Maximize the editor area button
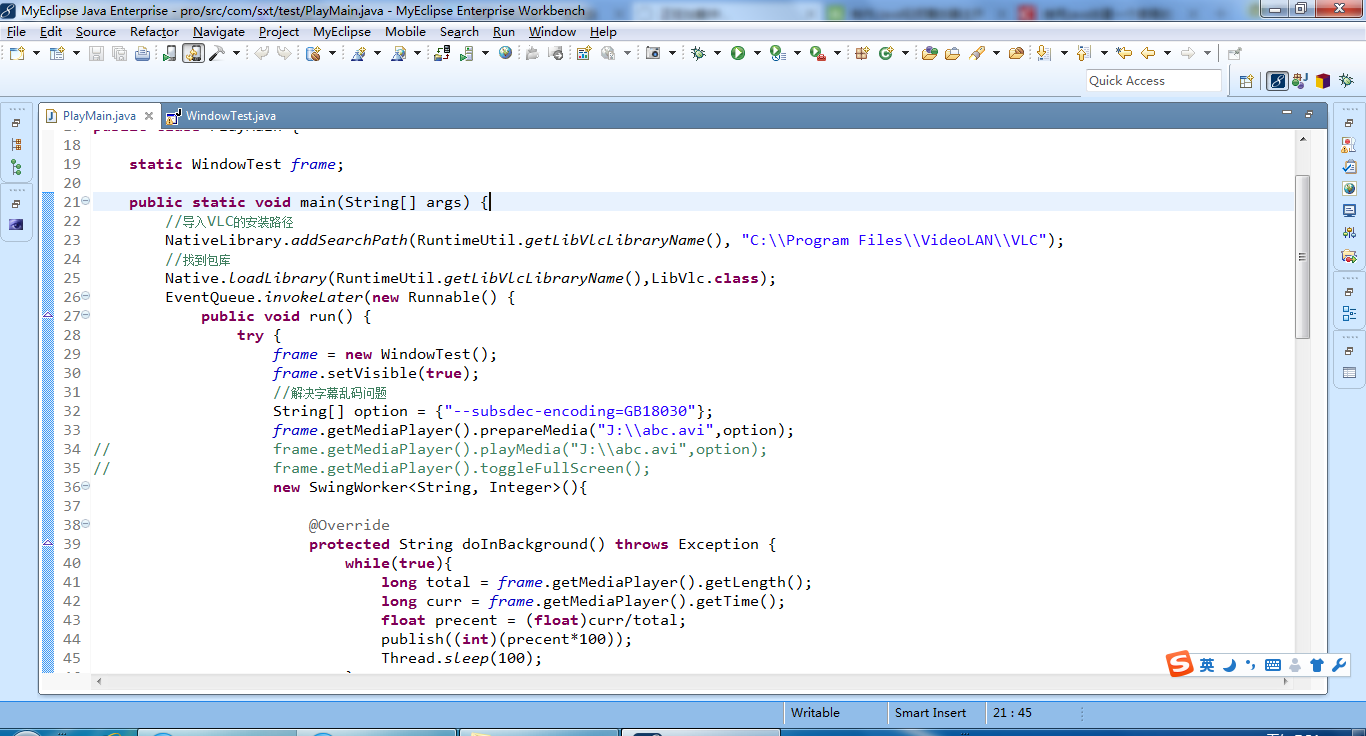Screen dimensions: 1366x736 coord(1309,114)
